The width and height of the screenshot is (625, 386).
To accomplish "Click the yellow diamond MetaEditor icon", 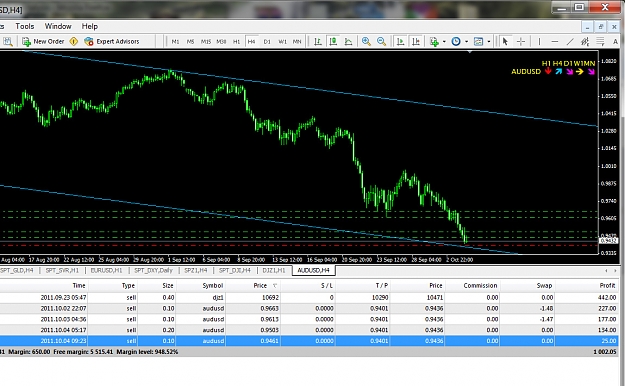I will pyautogui.click(x=74, y=41).
